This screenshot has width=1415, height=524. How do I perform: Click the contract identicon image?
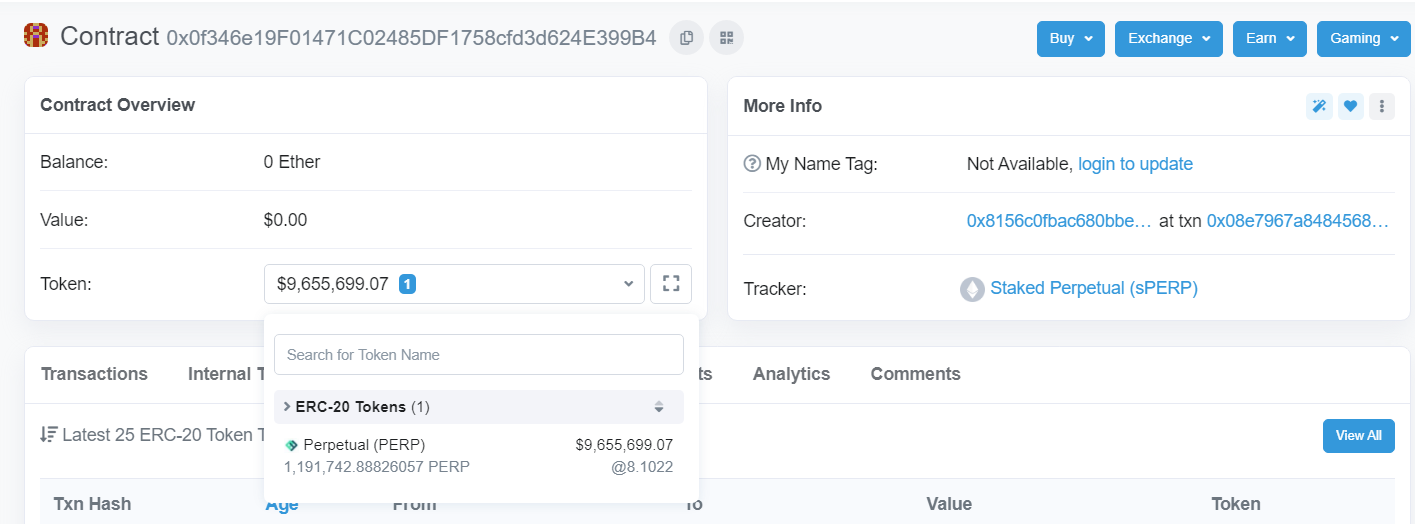pos(36,37)
